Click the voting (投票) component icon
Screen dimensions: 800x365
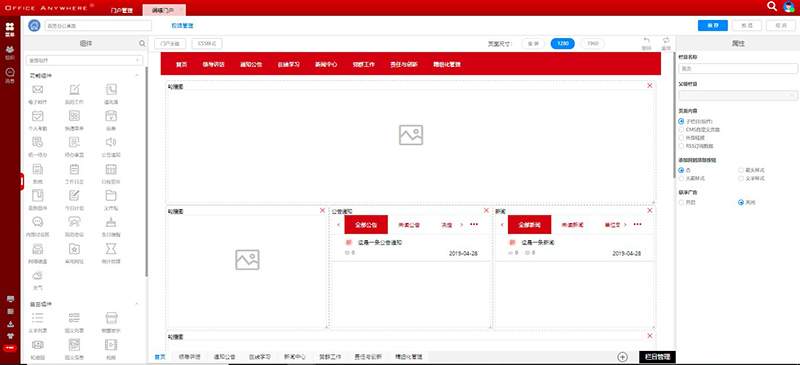click(x=111, y=116)
